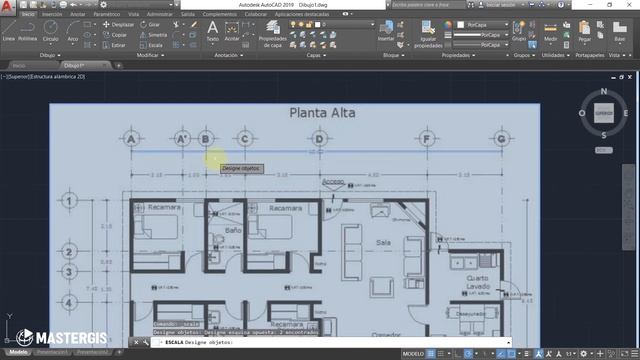Click the Desplazar (move) command

click(x=118, y=24)
